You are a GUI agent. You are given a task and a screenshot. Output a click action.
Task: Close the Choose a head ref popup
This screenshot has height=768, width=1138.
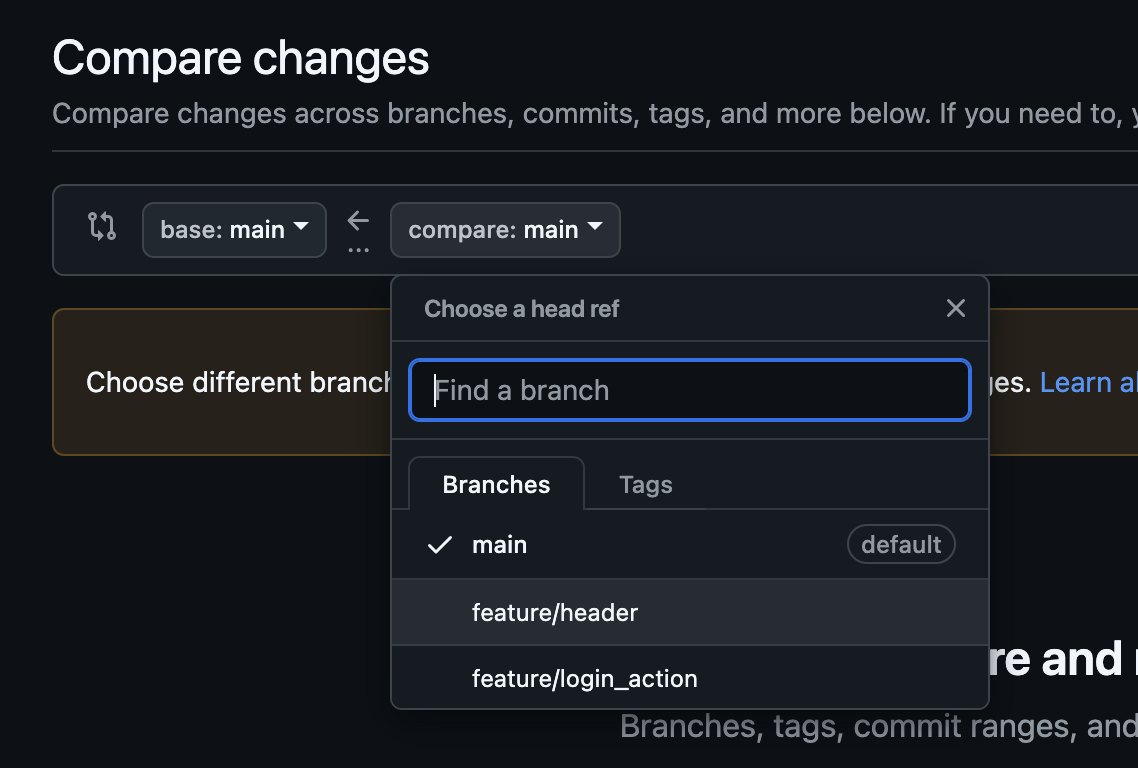[x=956, y=309]
